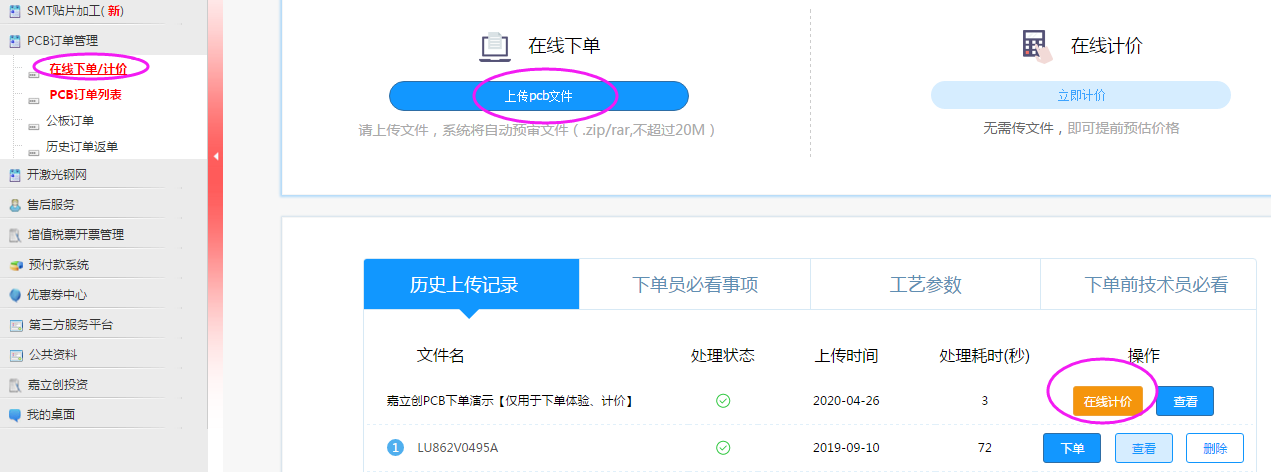Open the 公共资料 sidebar section

point(52,355)
